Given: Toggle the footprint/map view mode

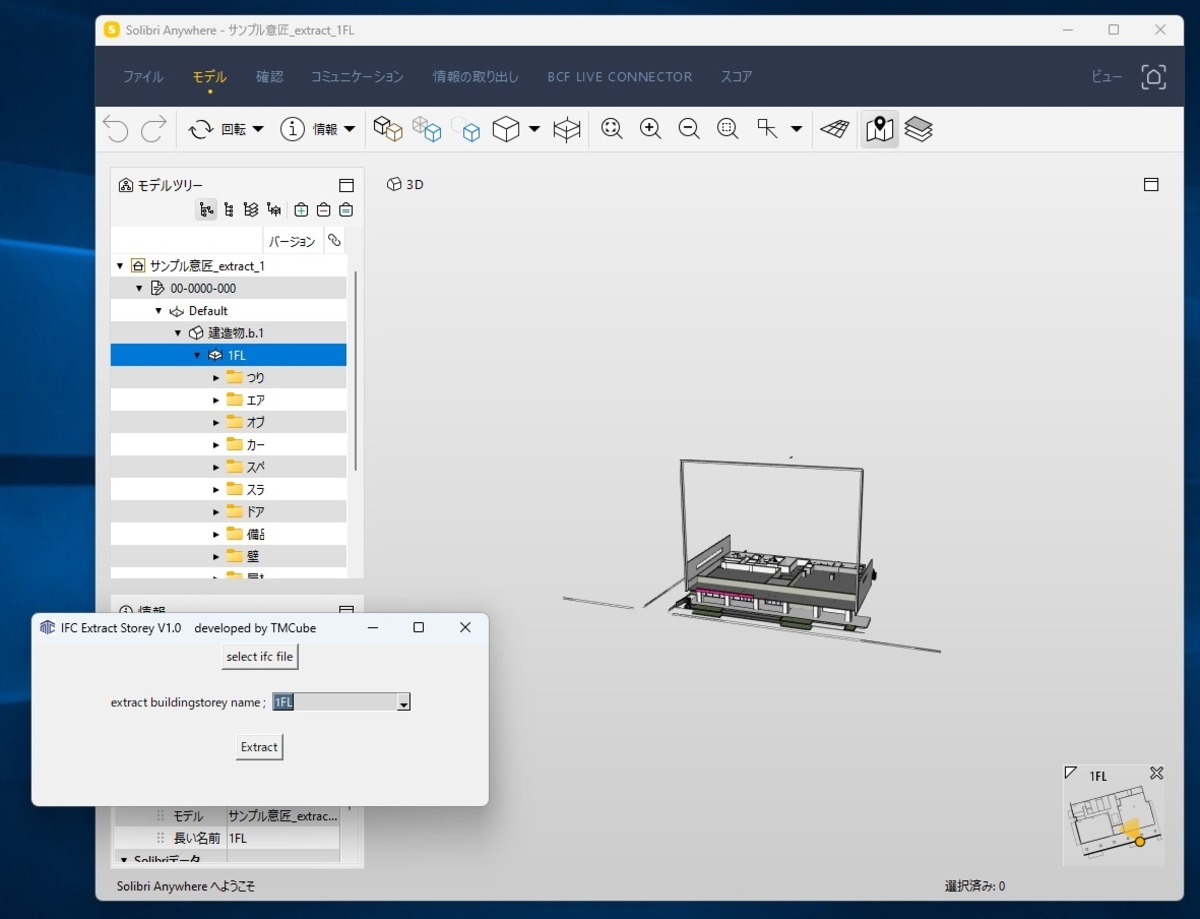Looking at the screenshot, I should pos(879,129).
